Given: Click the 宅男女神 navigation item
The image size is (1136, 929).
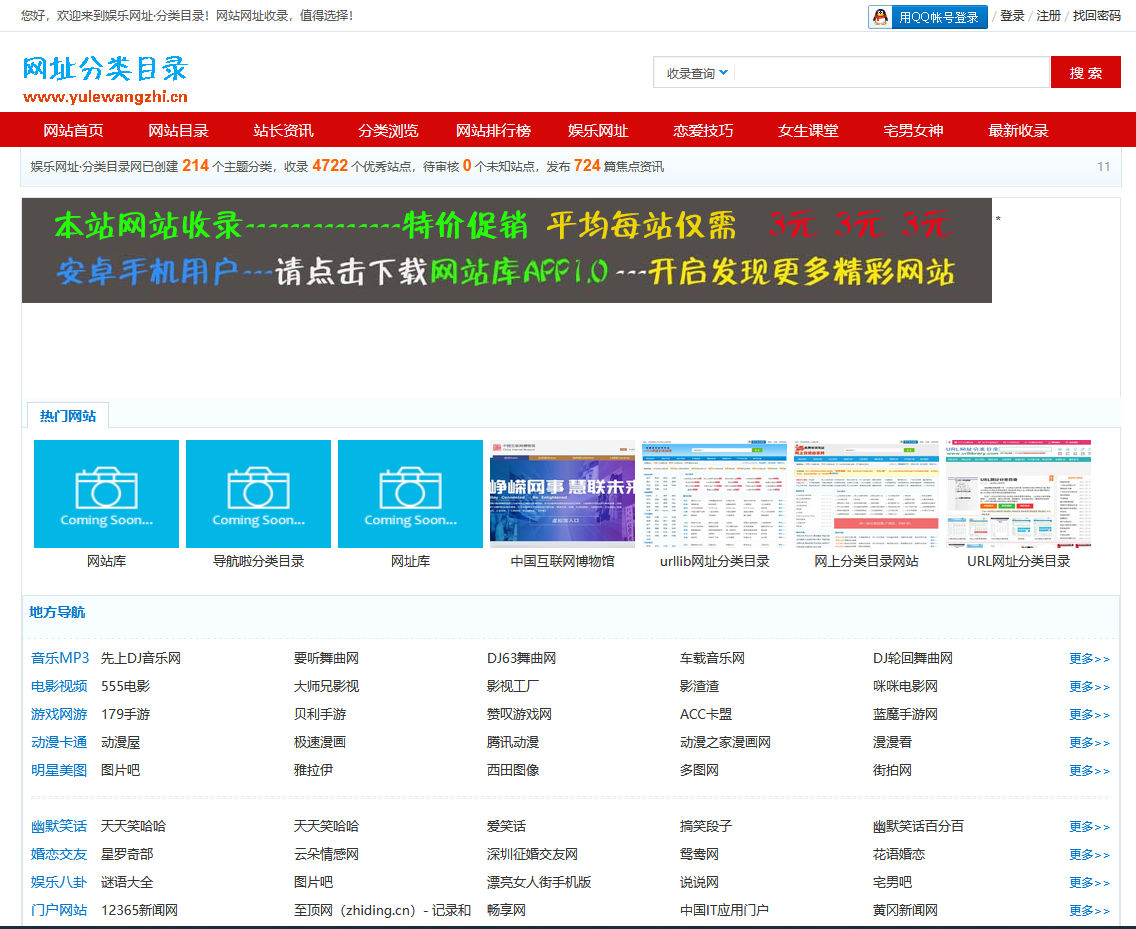Looking at the screenshot, I should [911, 129].
